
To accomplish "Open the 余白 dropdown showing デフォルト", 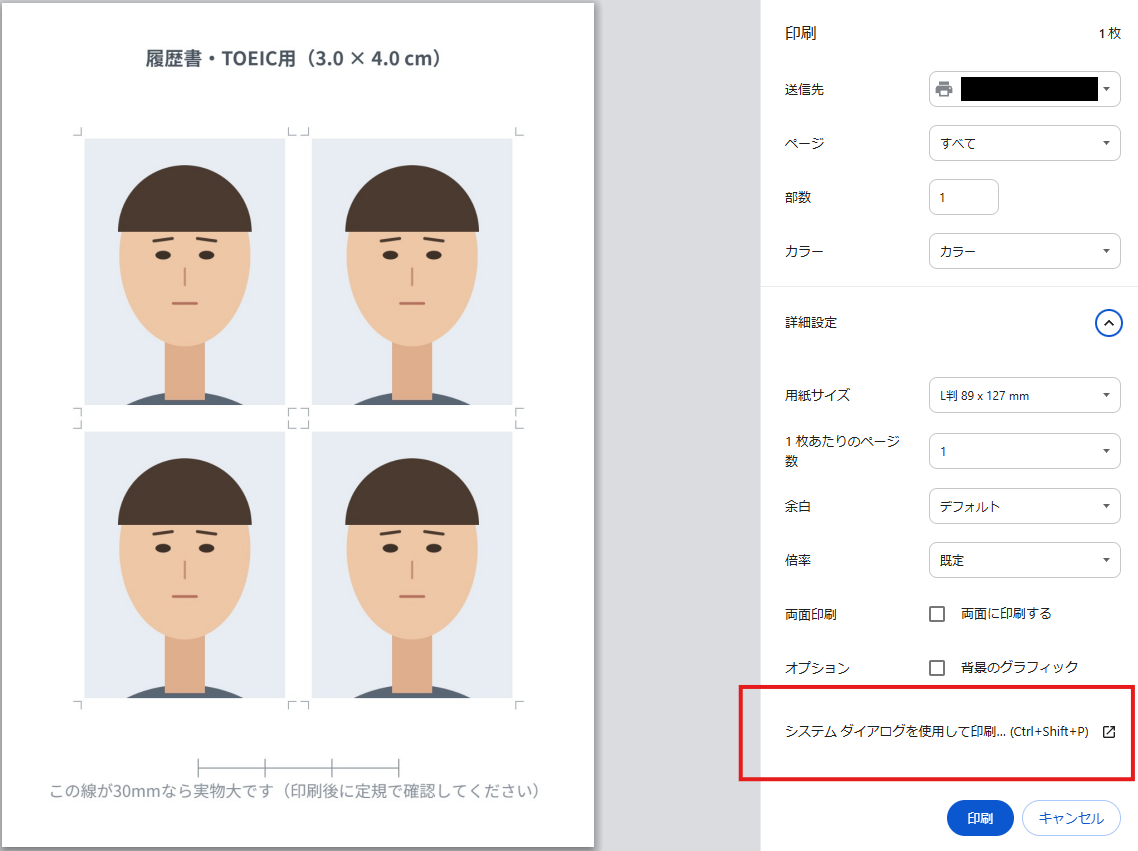I will (x=1024, y=506).
